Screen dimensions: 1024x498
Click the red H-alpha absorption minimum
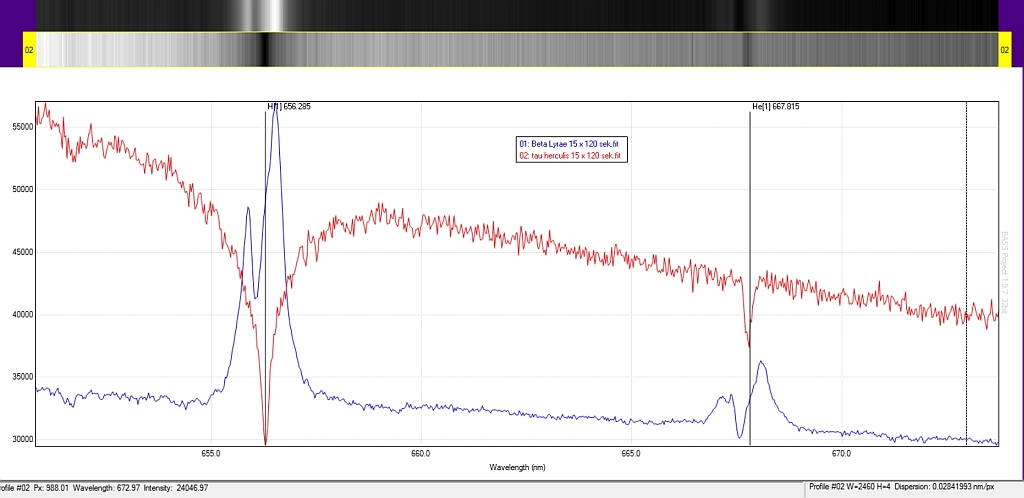pos(265,440)
